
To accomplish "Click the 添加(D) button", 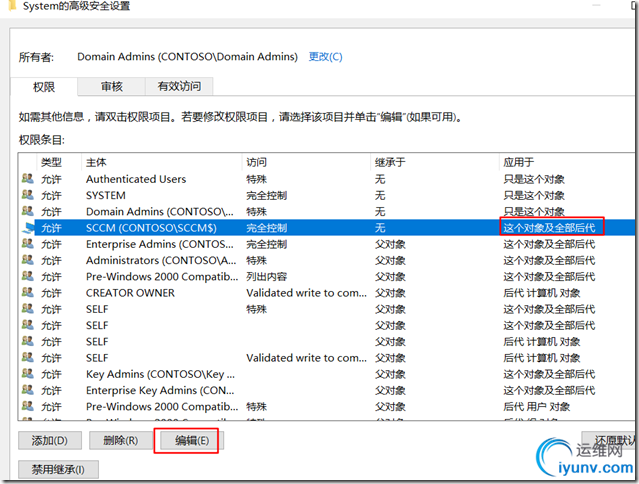I will click(x=50, y=440).
